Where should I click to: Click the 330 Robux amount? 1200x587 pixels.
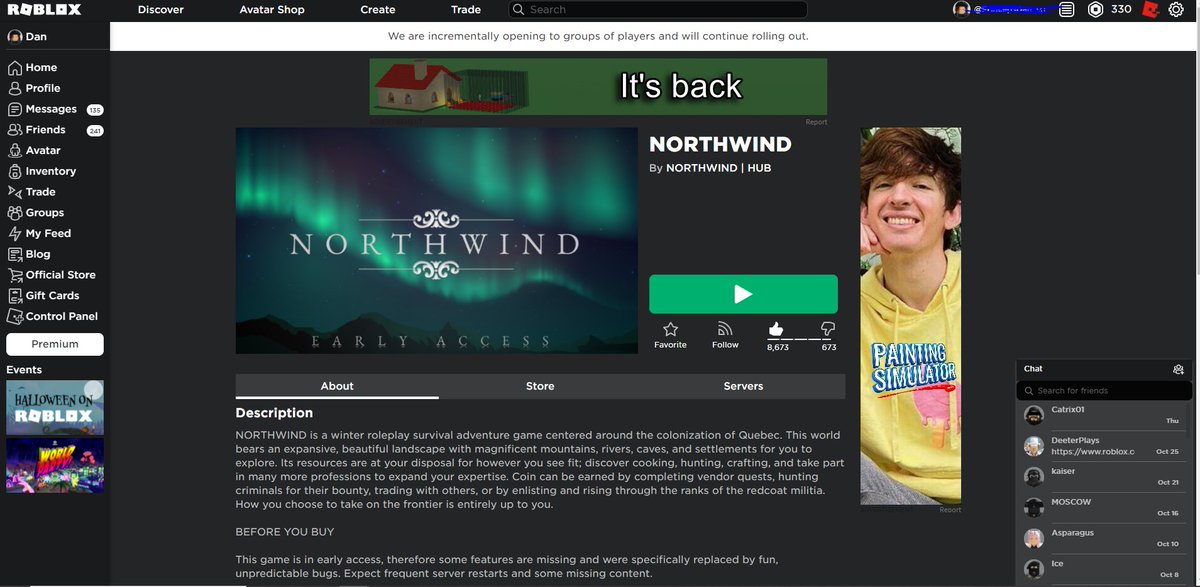pyautogui.click(x=1121, y=10)
